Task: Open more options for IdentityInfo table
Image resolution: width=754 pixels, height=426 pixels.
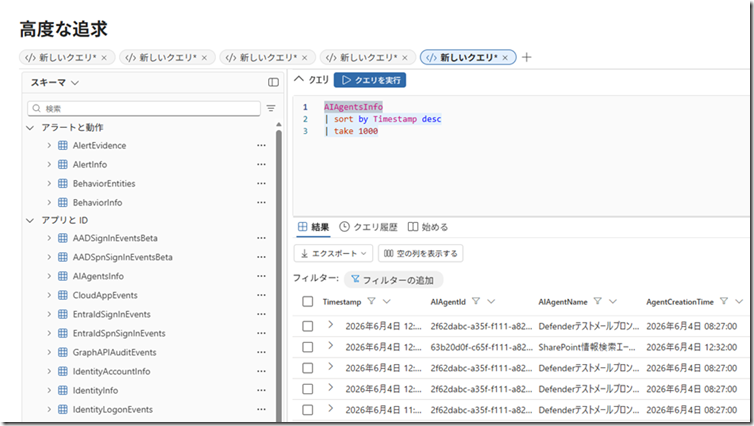Action: 261,390
